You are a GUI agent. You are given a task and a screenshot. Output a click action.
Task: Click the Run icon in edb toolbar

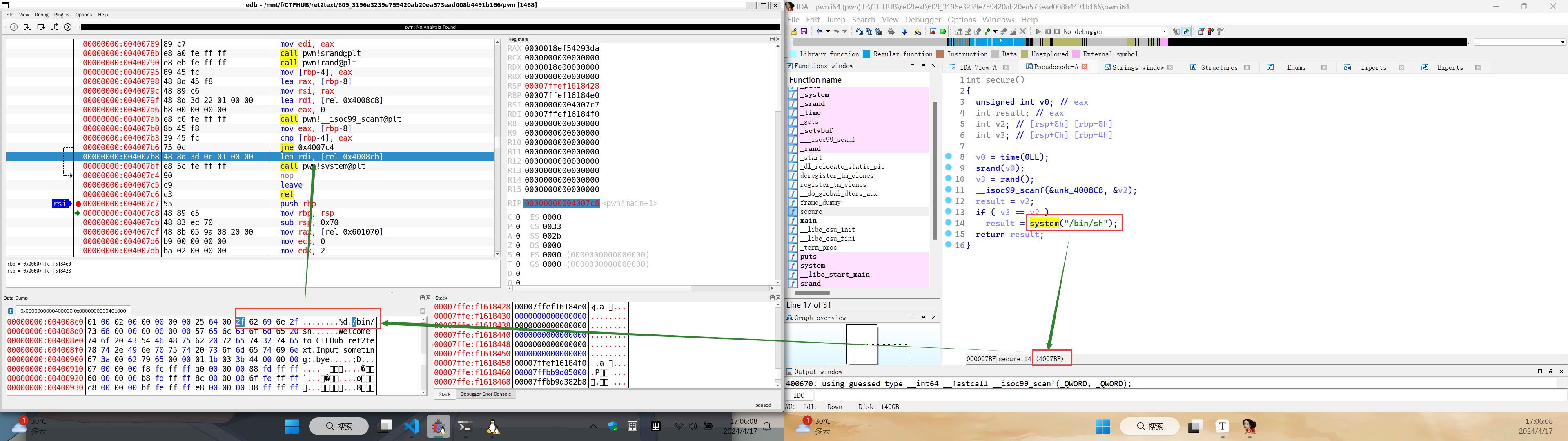tap(68, 27)
